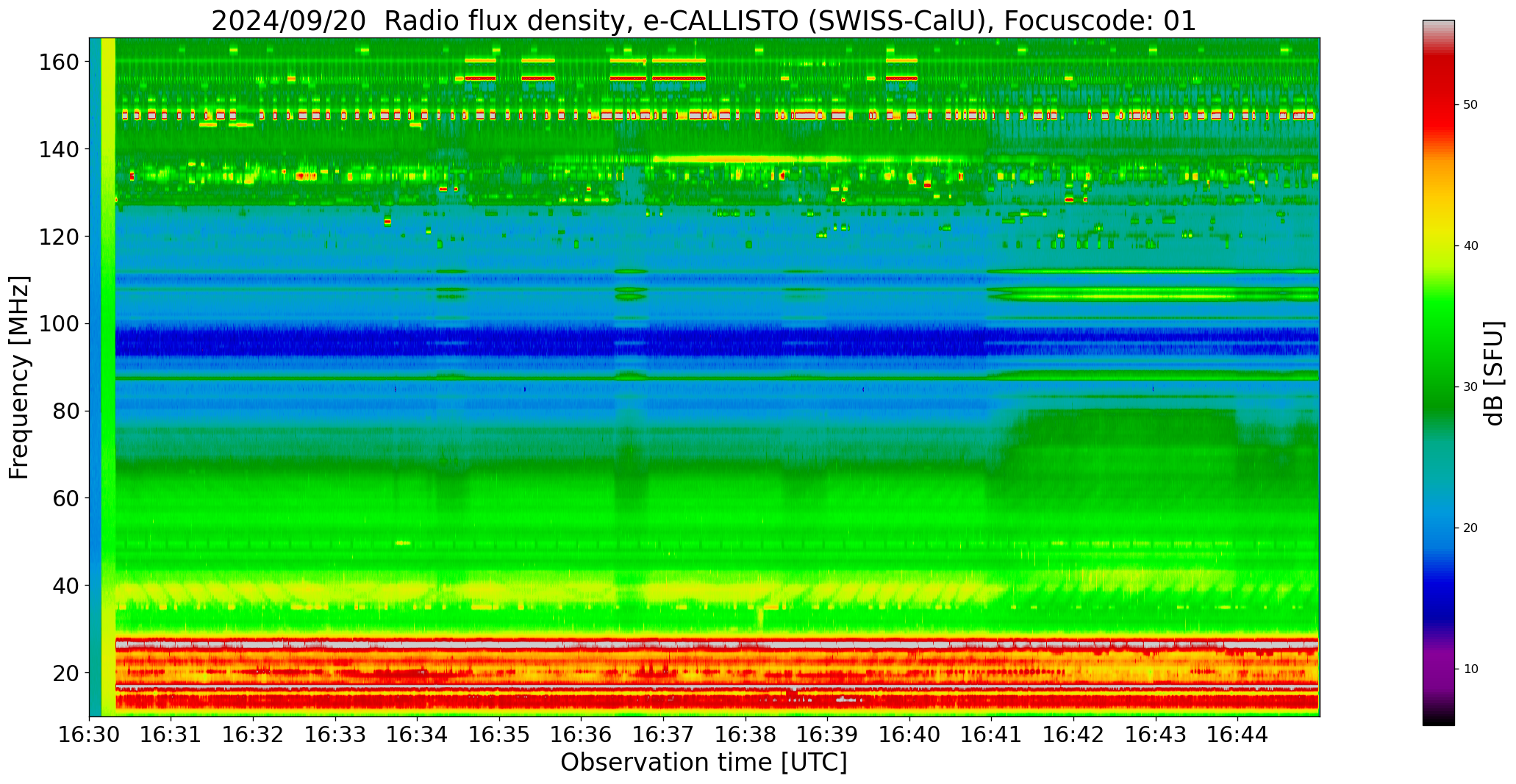Click the colorbar 30 tick label
The image size is (1516, 784).
coord(1470,387)
